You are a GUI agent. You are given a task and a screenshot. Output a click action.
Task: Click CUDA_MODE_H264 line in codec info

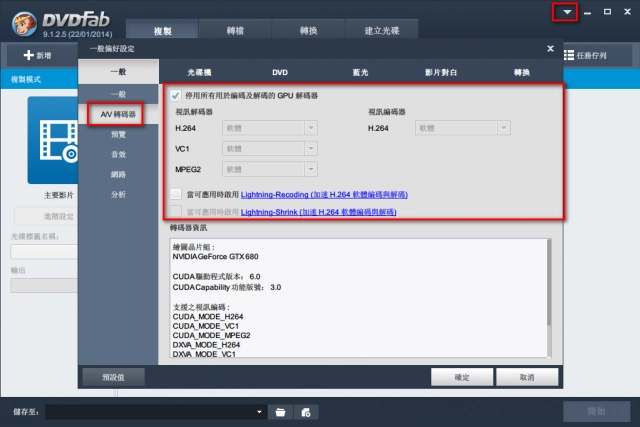click(x=208, y=316)
